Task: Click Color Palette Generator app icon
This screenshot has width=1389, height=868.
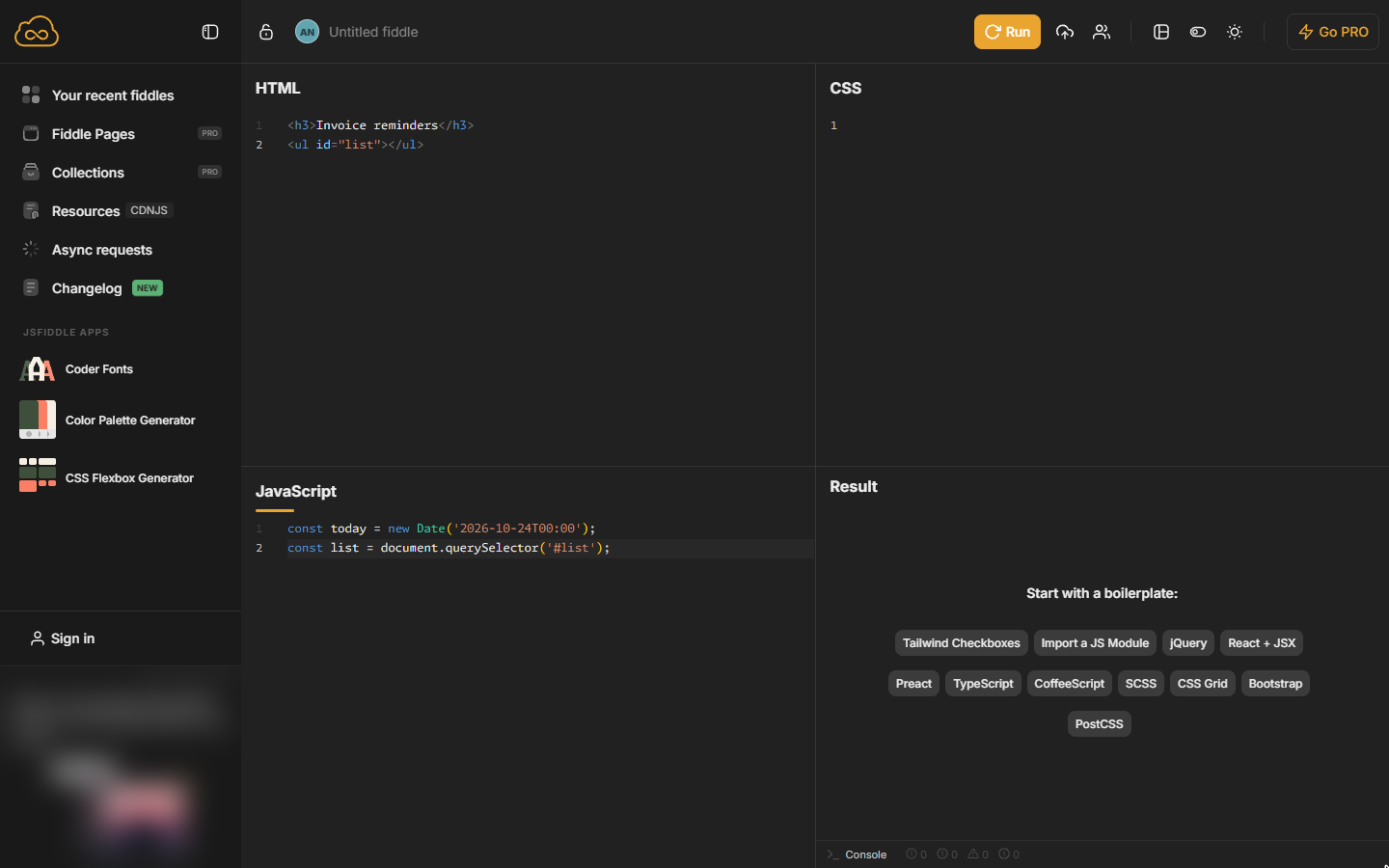Action: [37, 420]
